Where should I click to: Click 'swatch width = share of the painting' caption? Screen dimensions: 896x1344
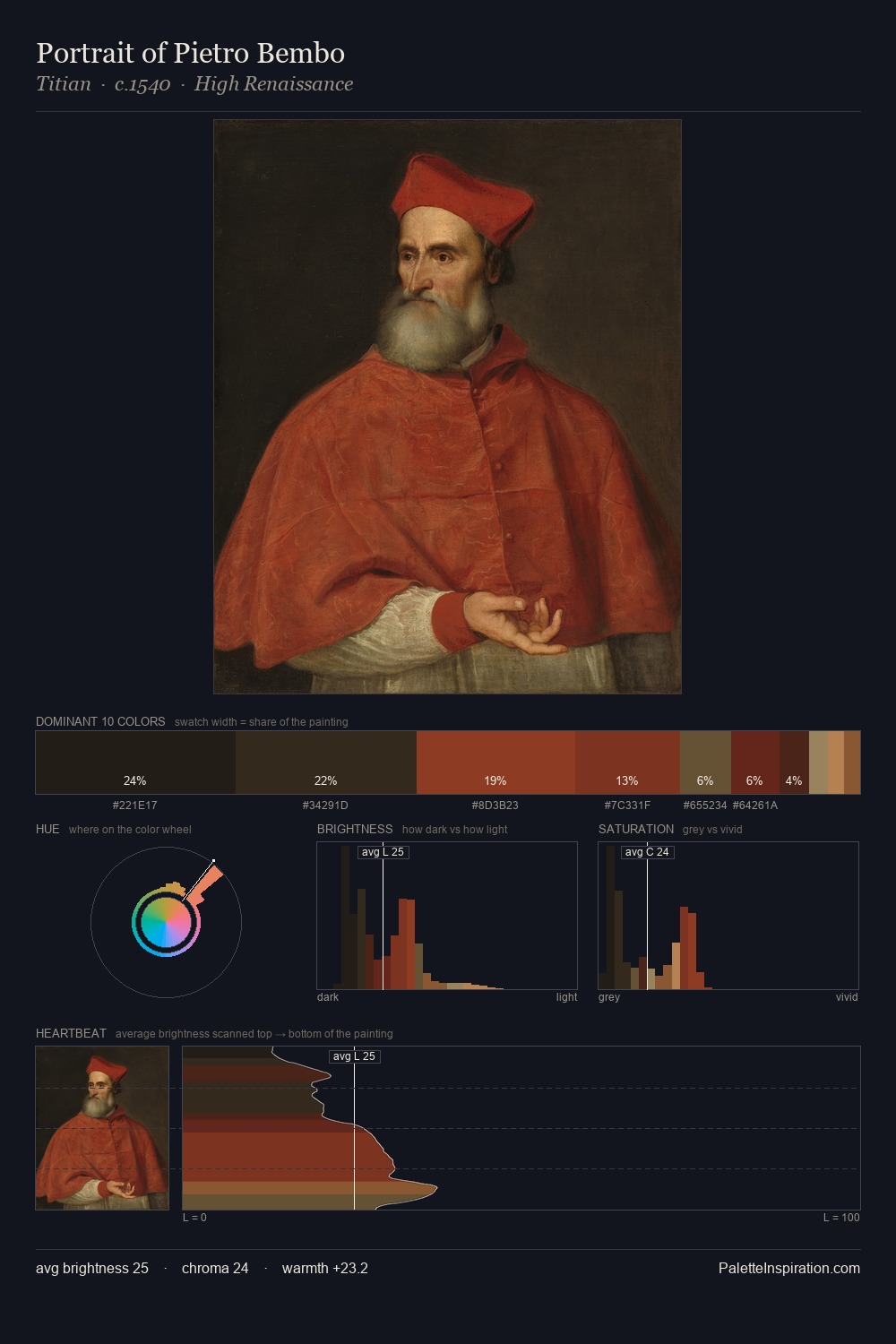click(x=262, y=722)
